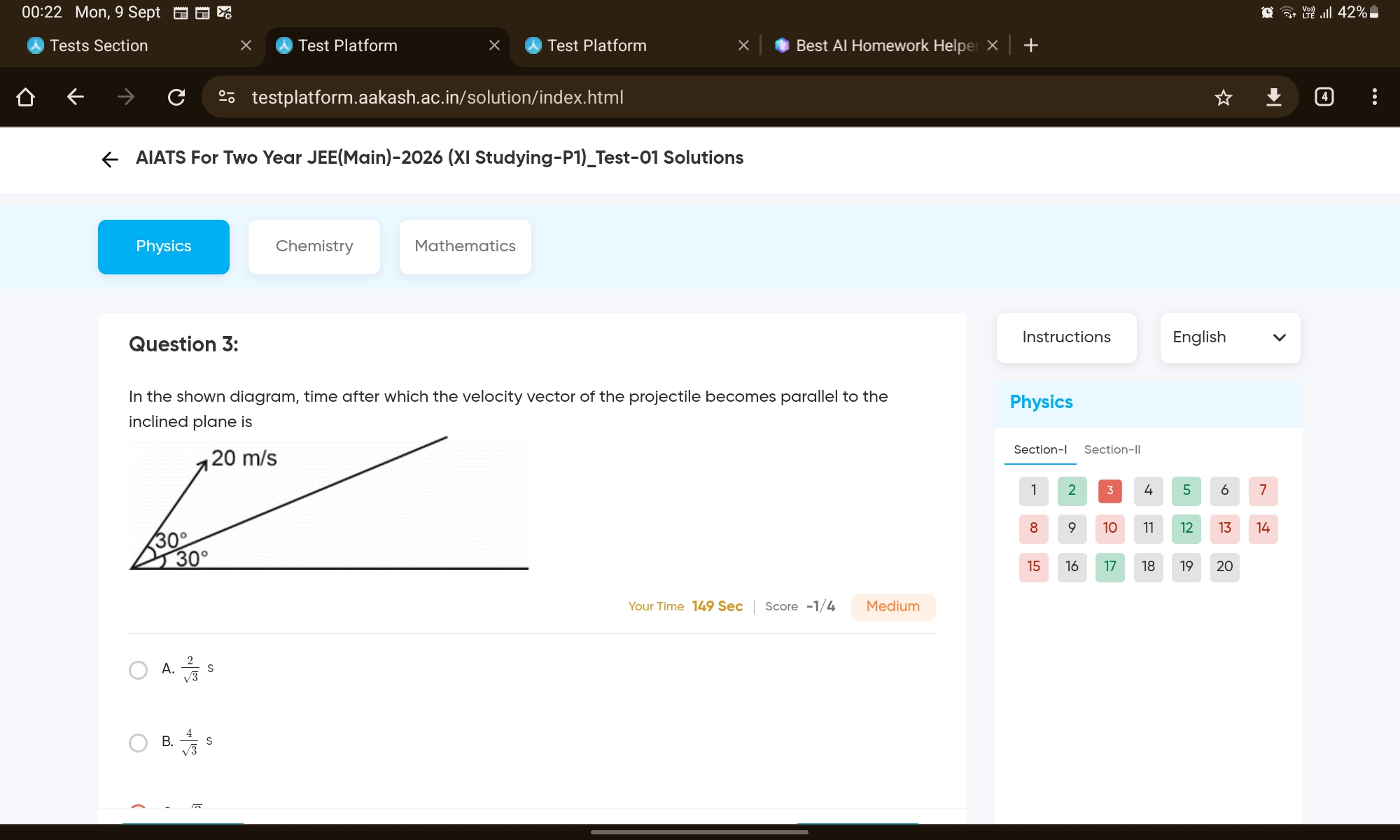Screen dimensions: 1400x840
Task: Jump to question 6
Action: 1225,491
